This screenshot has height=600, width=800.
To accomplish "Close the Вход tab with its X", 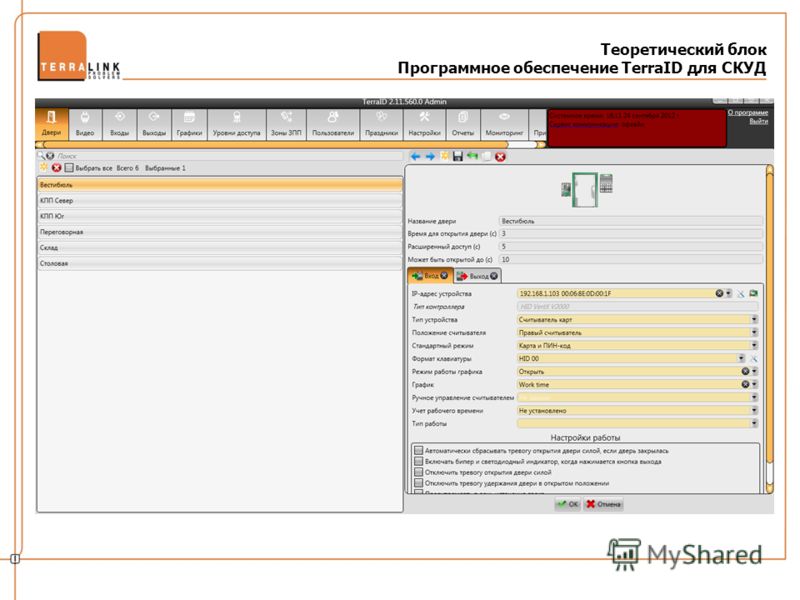I will (x=444, y=276).
